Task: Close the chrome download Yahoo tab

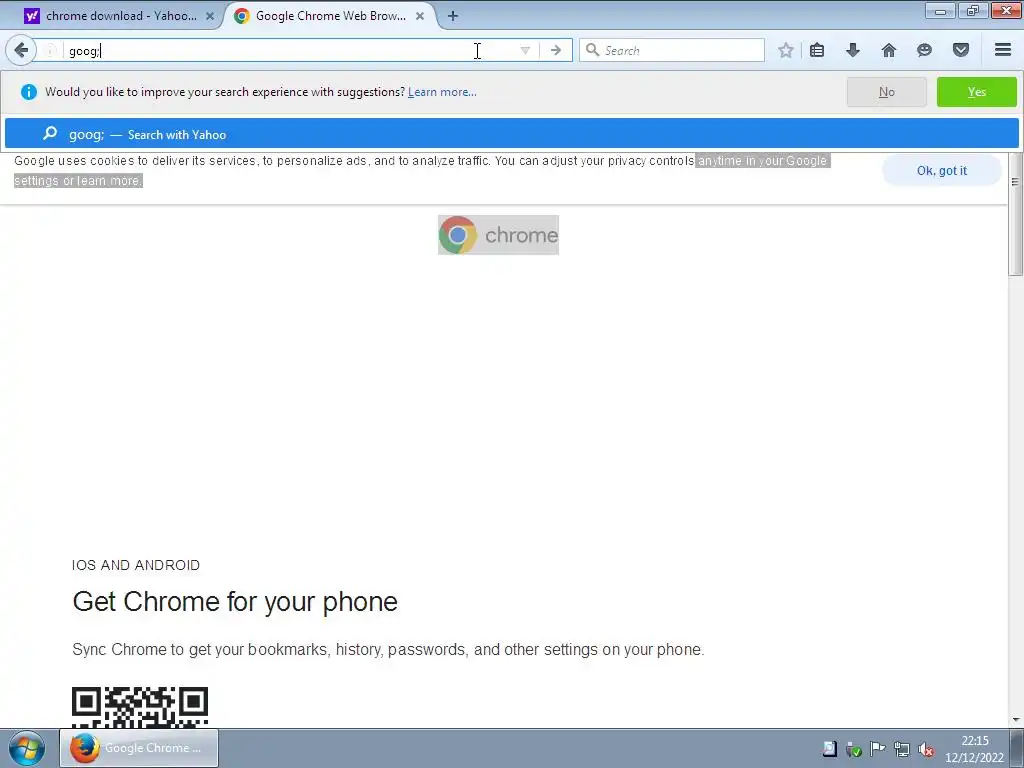Action: tap(210, 16)
